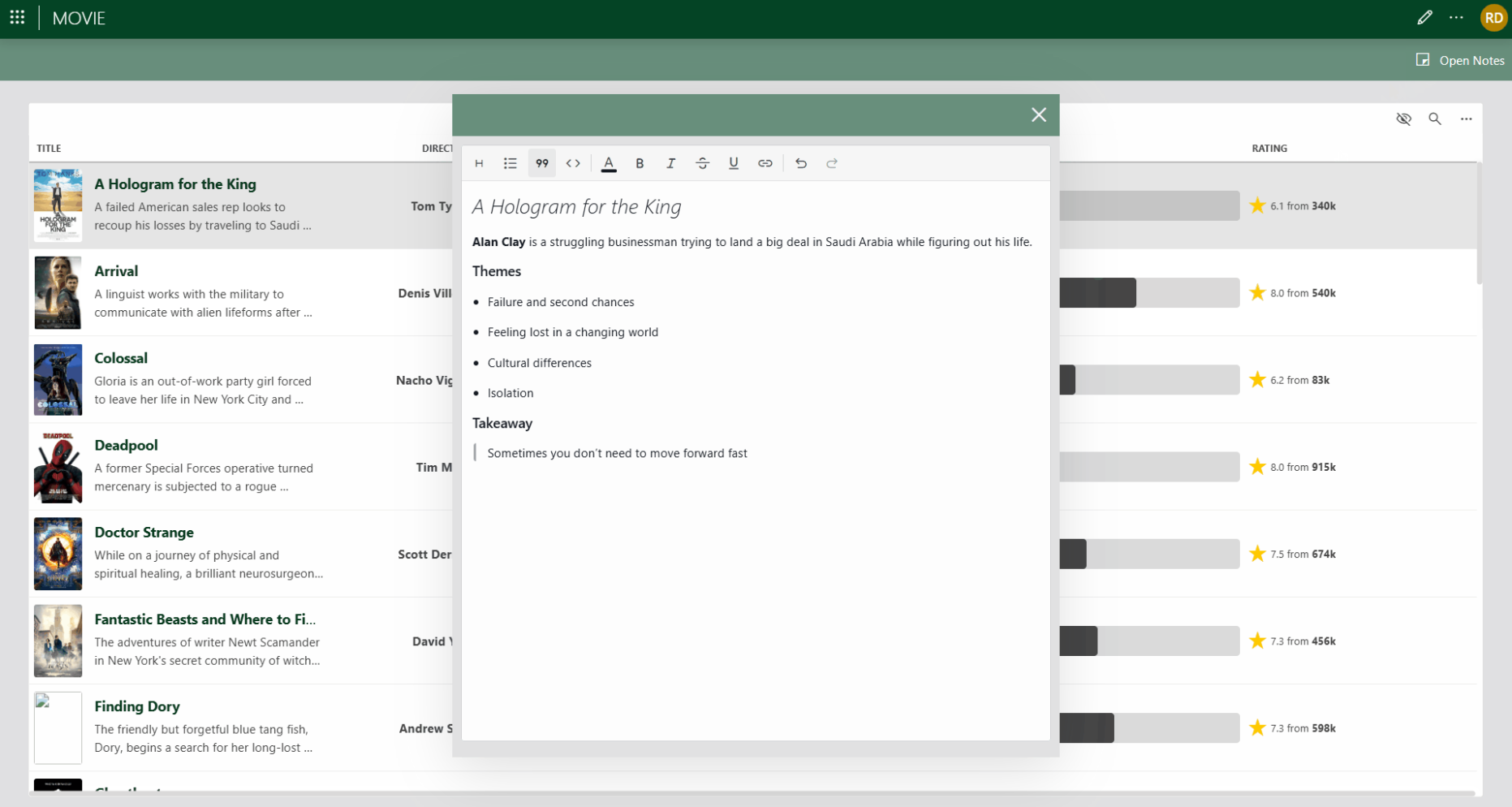Toggle the hidden-eye visibility filter above the list
Viewport: 1512px width, 807px height.
[1404, 119]
